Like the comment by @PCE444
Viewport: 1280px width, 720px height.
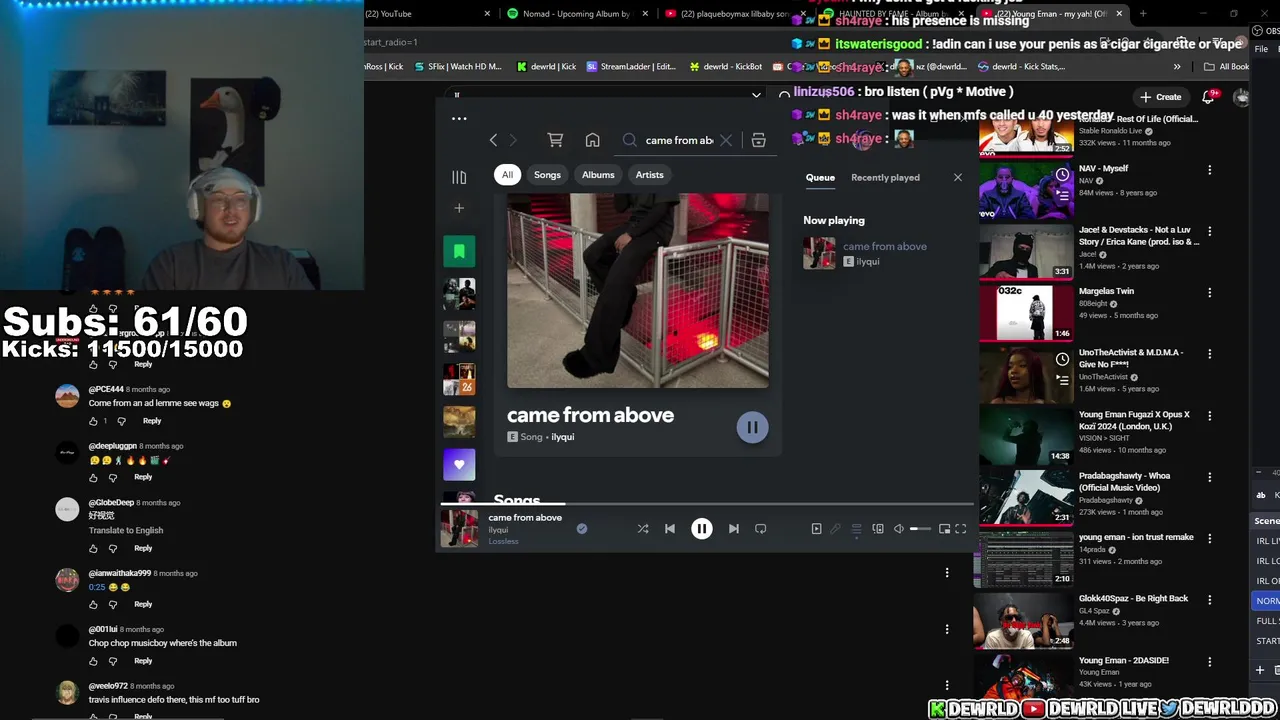[x=94, y=421]
